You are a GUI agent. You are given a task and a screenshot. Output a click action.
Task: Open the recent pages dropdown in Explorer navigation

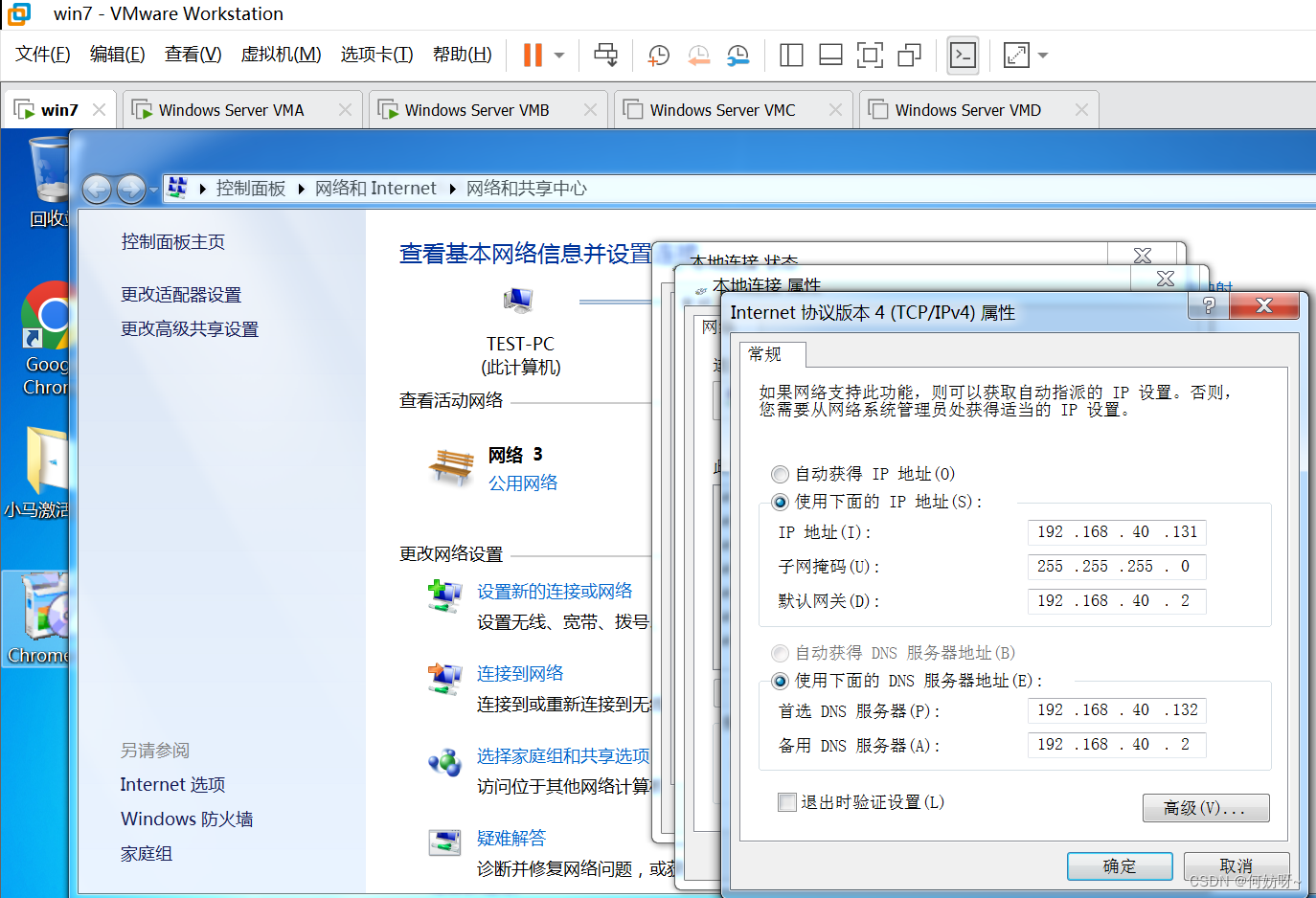[153, 190]
